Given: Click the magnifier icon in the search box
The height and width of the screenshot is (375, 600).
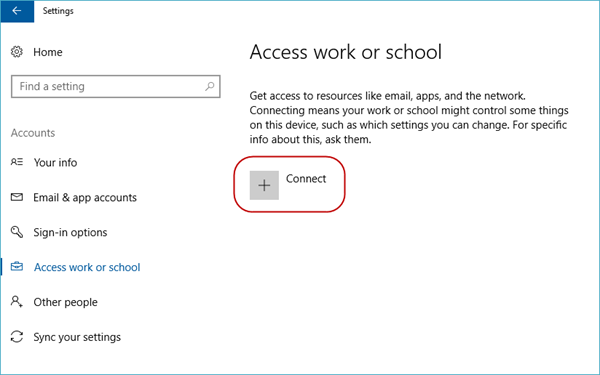Looking at the screenshot, I should (209, 86).
